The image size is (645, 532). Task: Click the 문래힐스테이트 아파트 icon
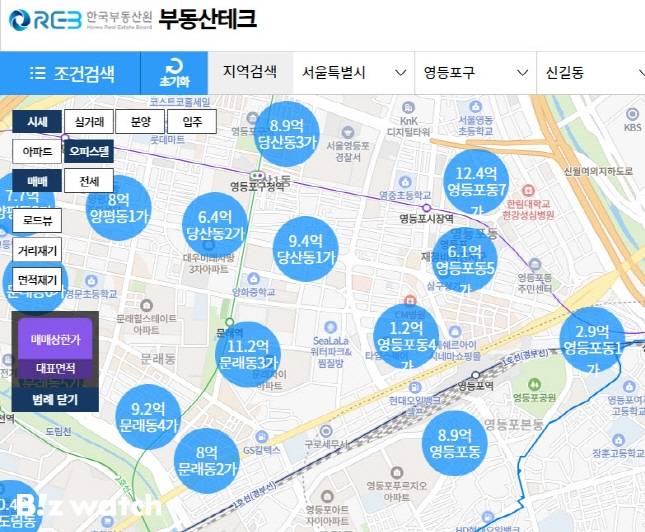pos(146,306)
